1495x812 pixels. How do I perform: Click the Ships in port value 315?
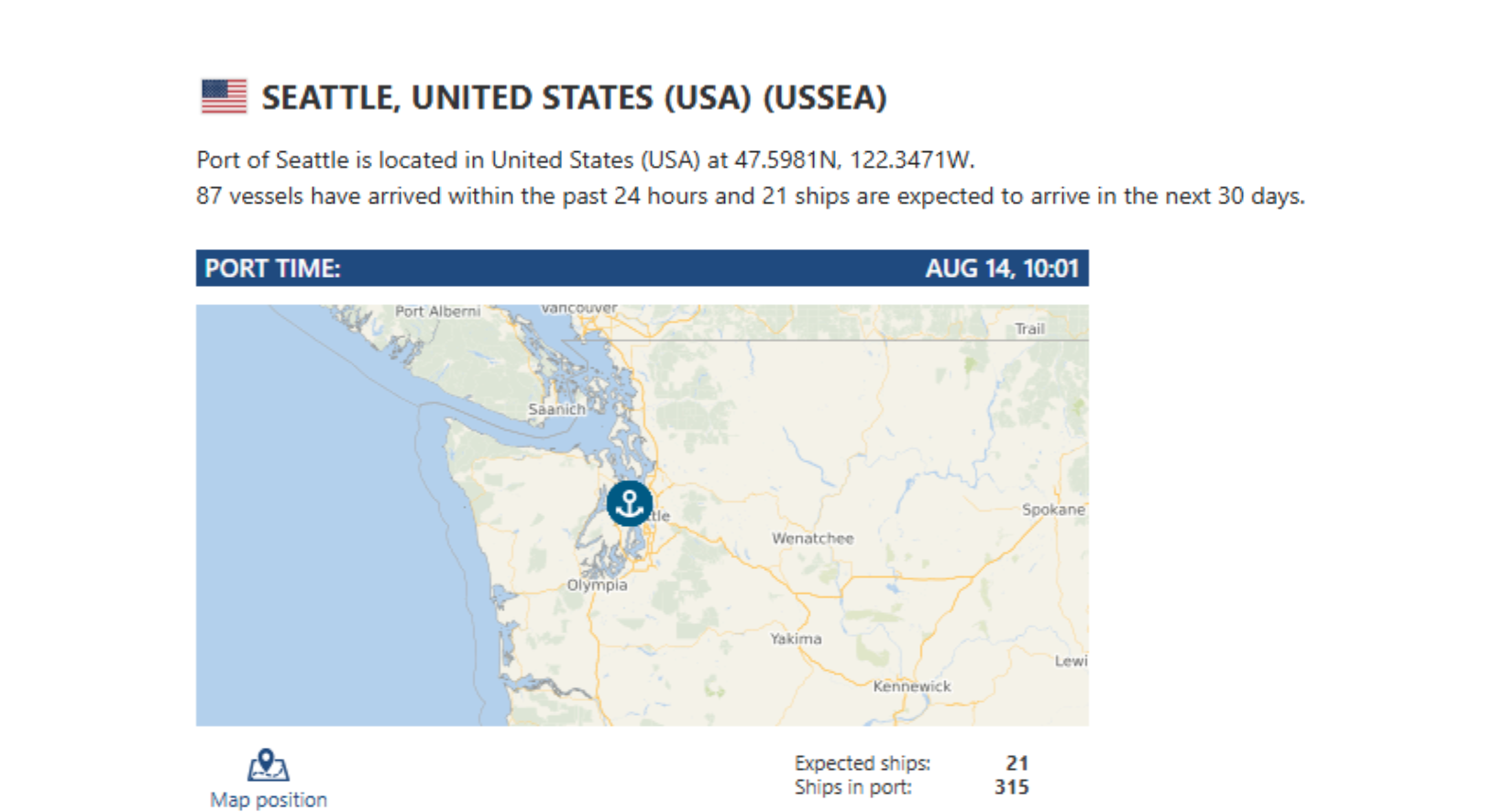1011,787
